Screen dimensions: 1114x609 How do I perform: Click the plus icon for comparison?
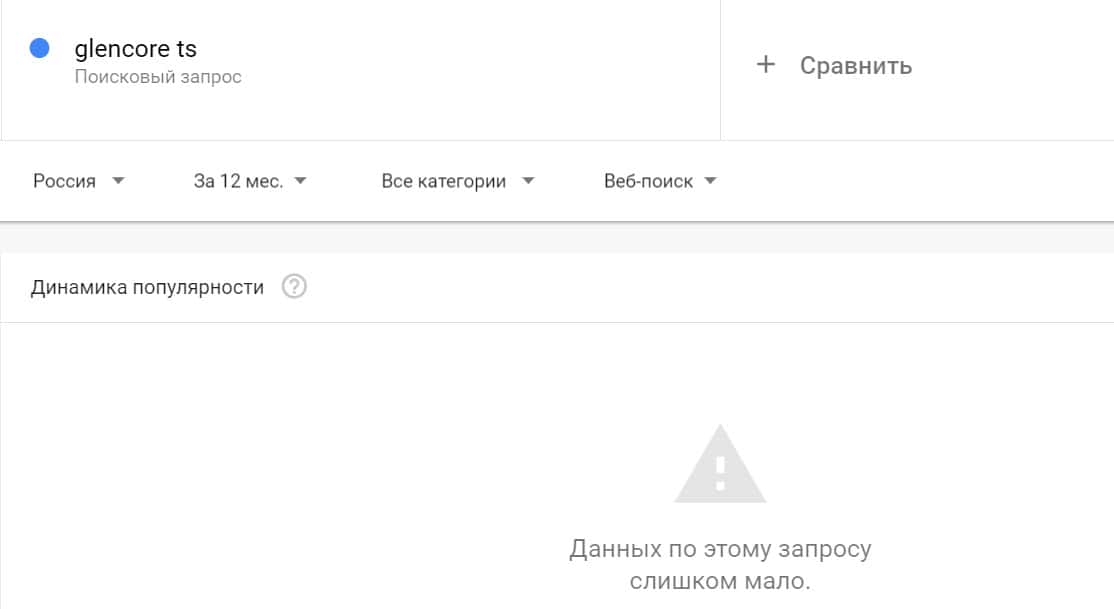coord(766,65)
